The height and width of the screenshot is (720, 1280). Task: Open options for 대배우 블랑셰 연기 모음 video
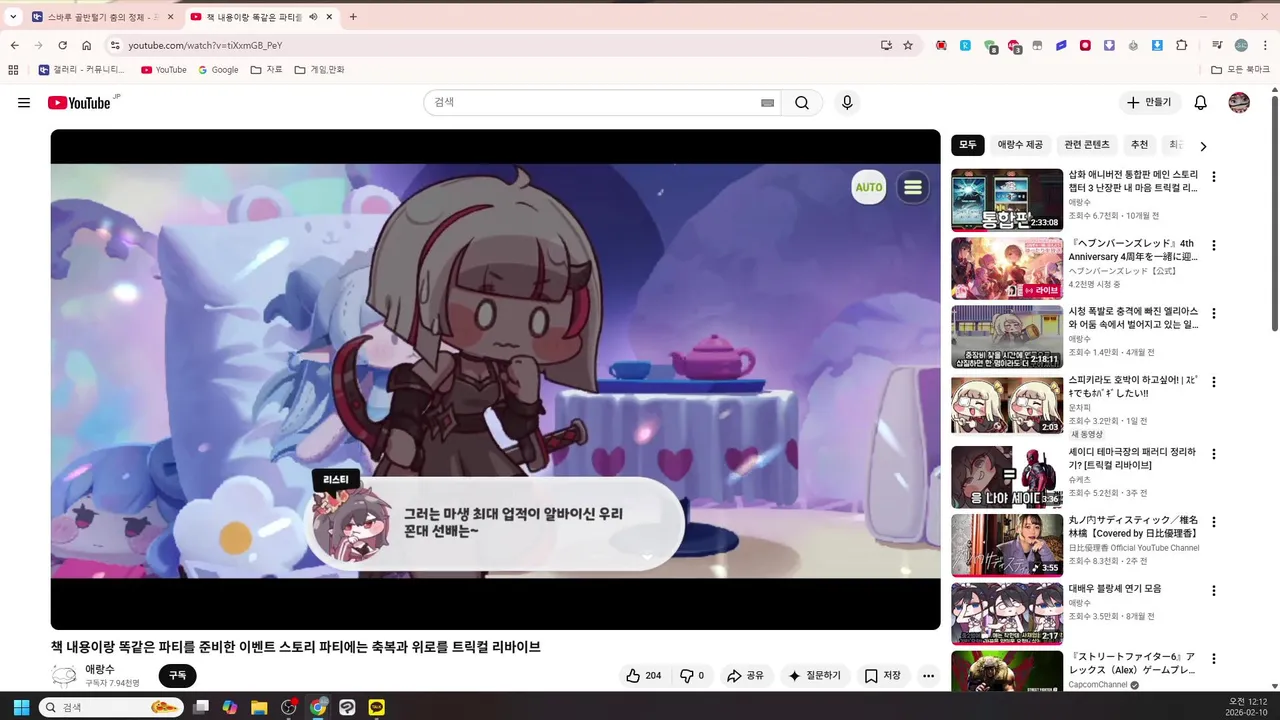point(1214,591)
